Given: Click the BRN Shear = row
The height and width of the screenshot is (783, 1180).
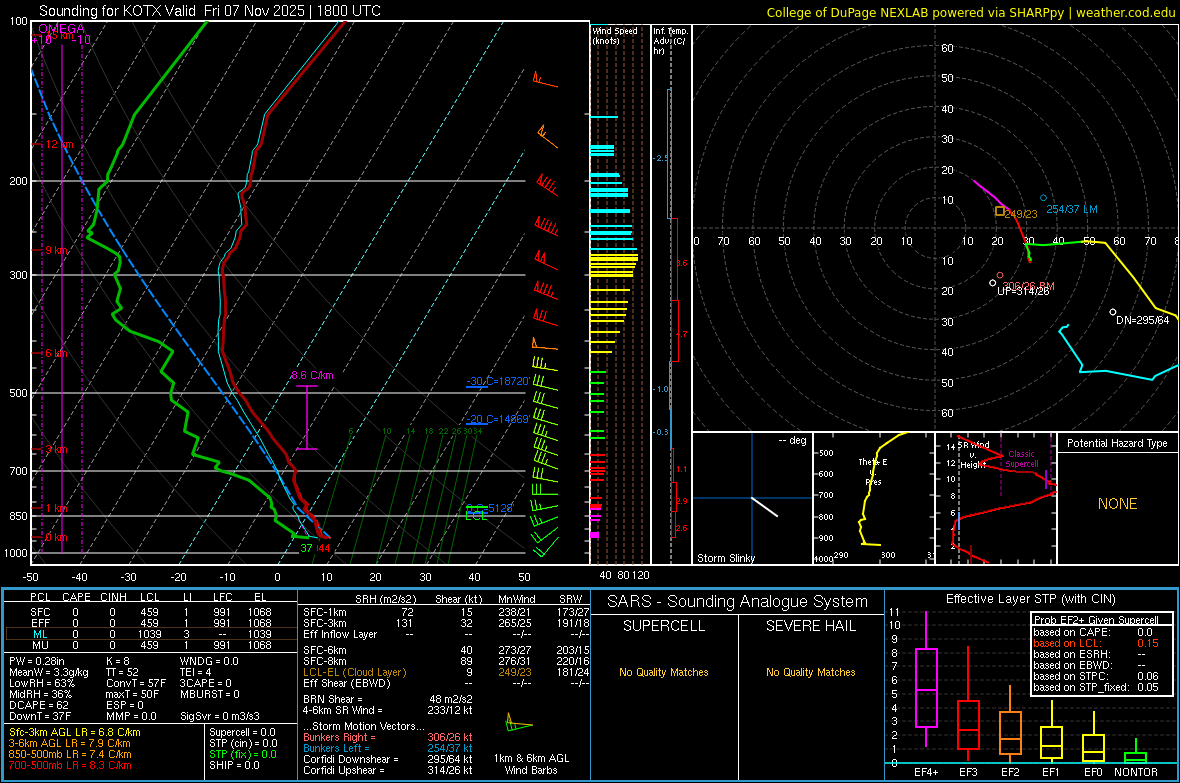Looking at the screenshot, I should 388,699.
